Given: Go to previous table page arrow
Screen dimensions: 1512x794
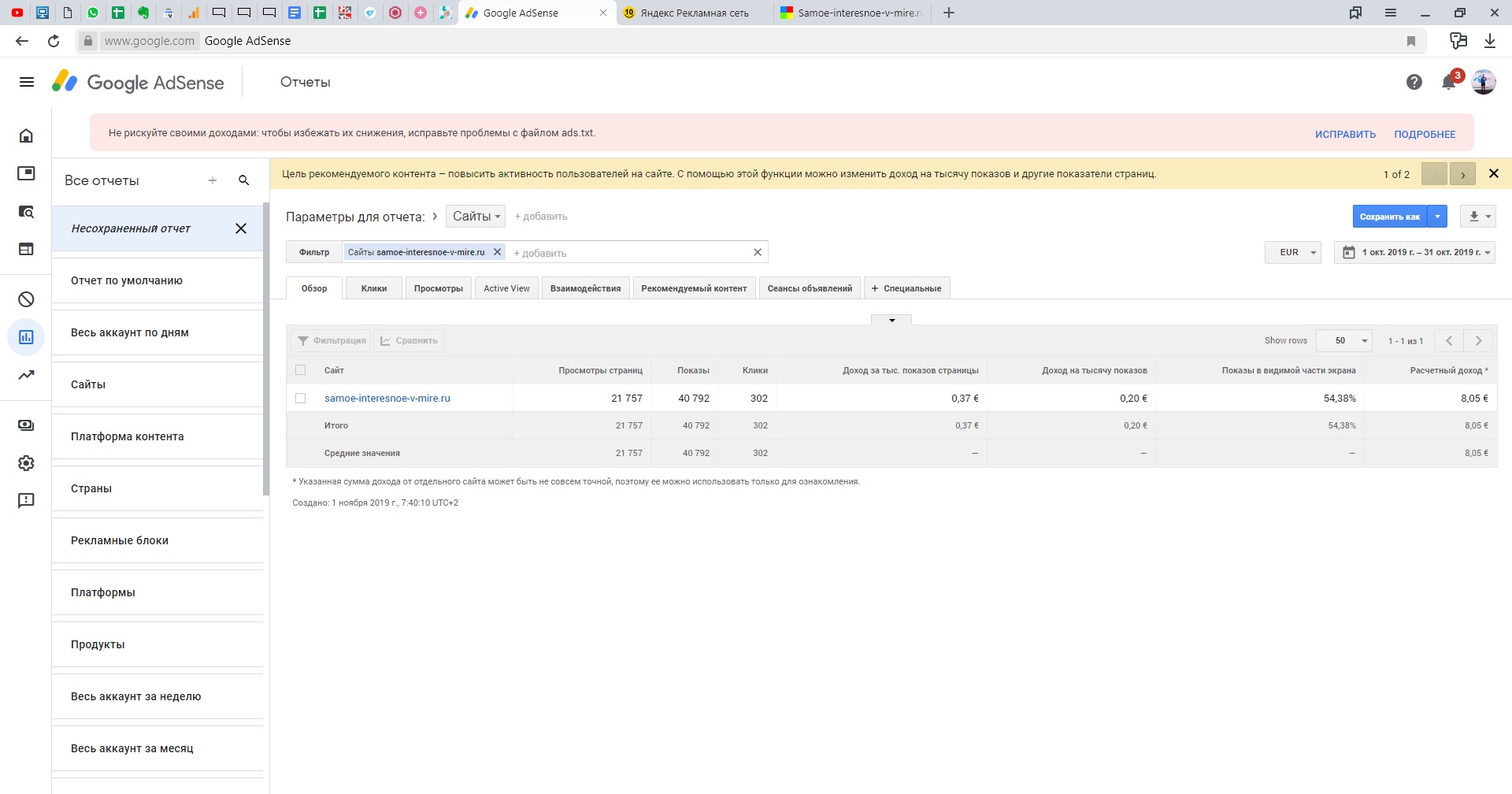Looking at the screenshot, I should click(x=1449, y=340).
